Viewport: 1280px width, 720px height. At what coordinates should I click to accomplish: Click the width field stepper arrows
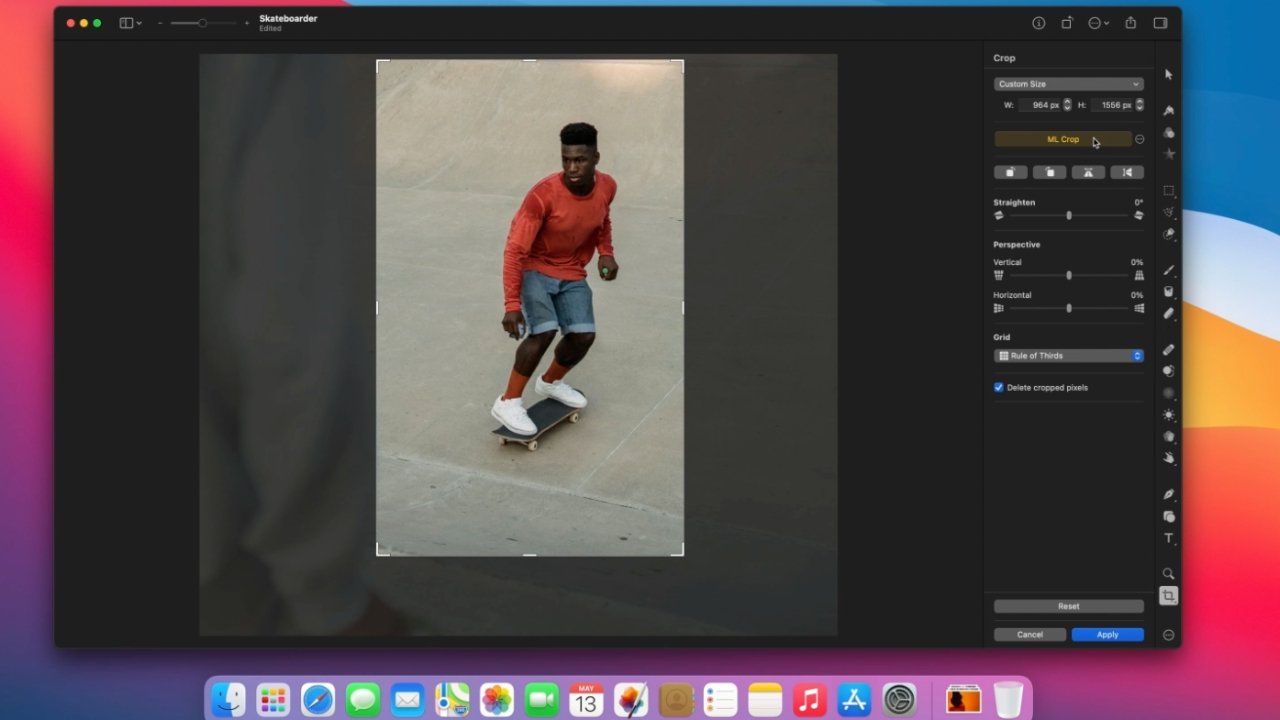tap(1067, 105)
